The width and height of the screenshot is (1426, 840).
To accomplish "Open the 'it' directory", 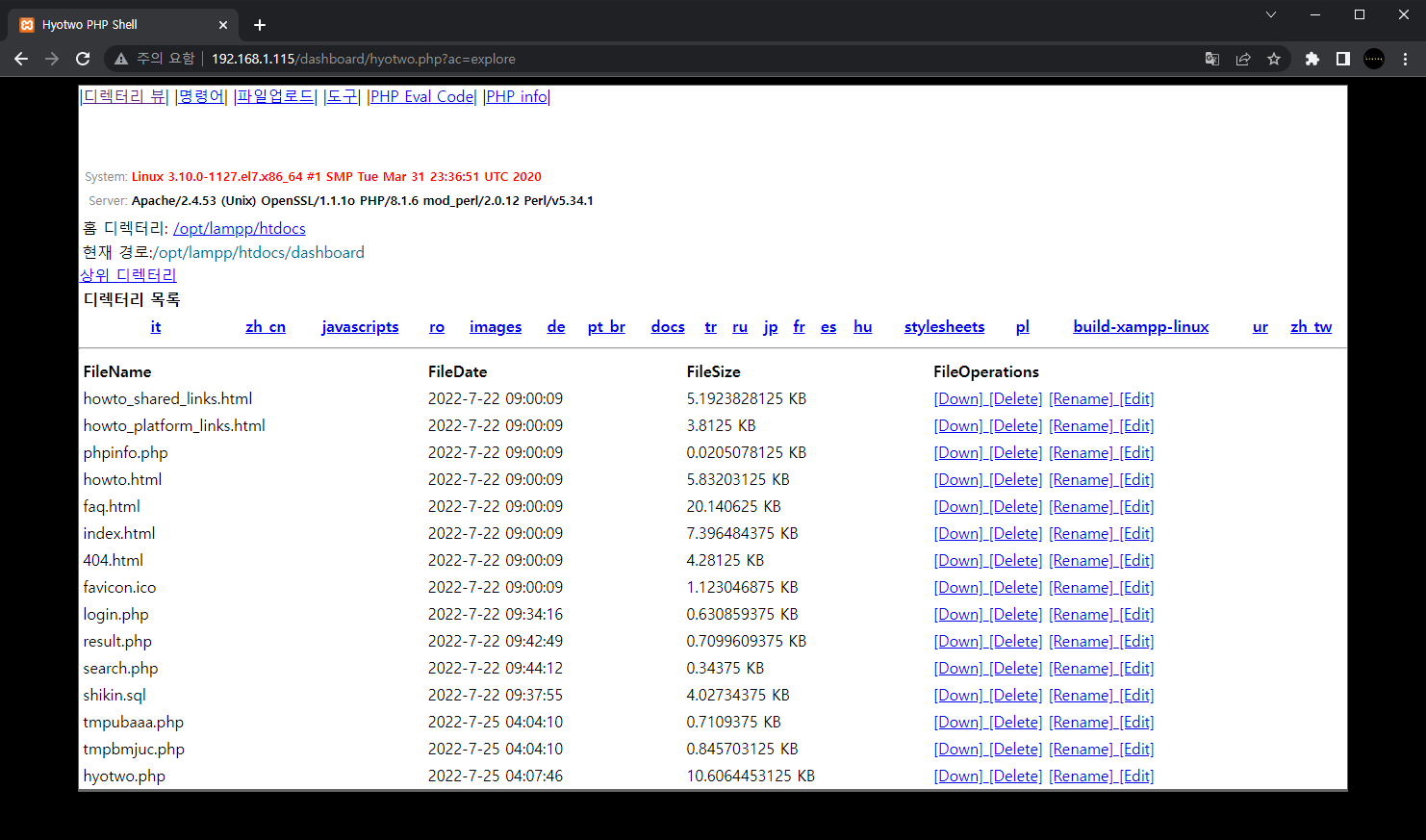I will (156, 327).
